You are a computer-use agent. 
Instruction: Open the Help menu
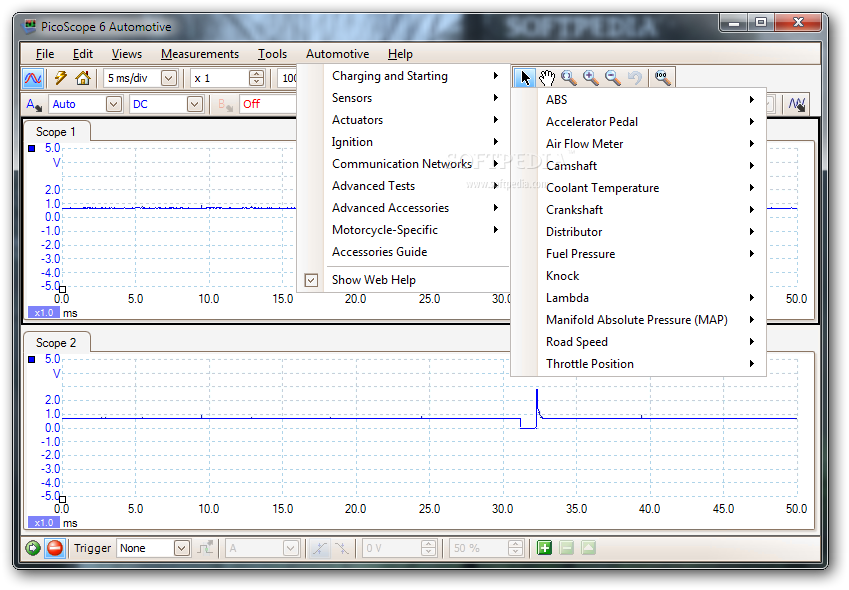[x=400, y=54]
